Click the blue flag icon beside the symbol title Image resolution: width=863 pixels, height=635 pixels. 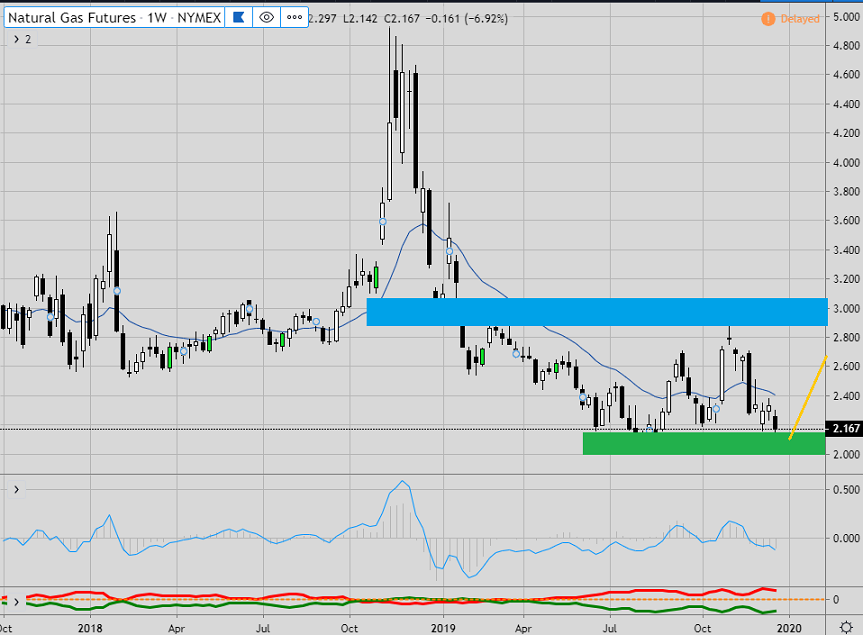(x=239, y=18)
